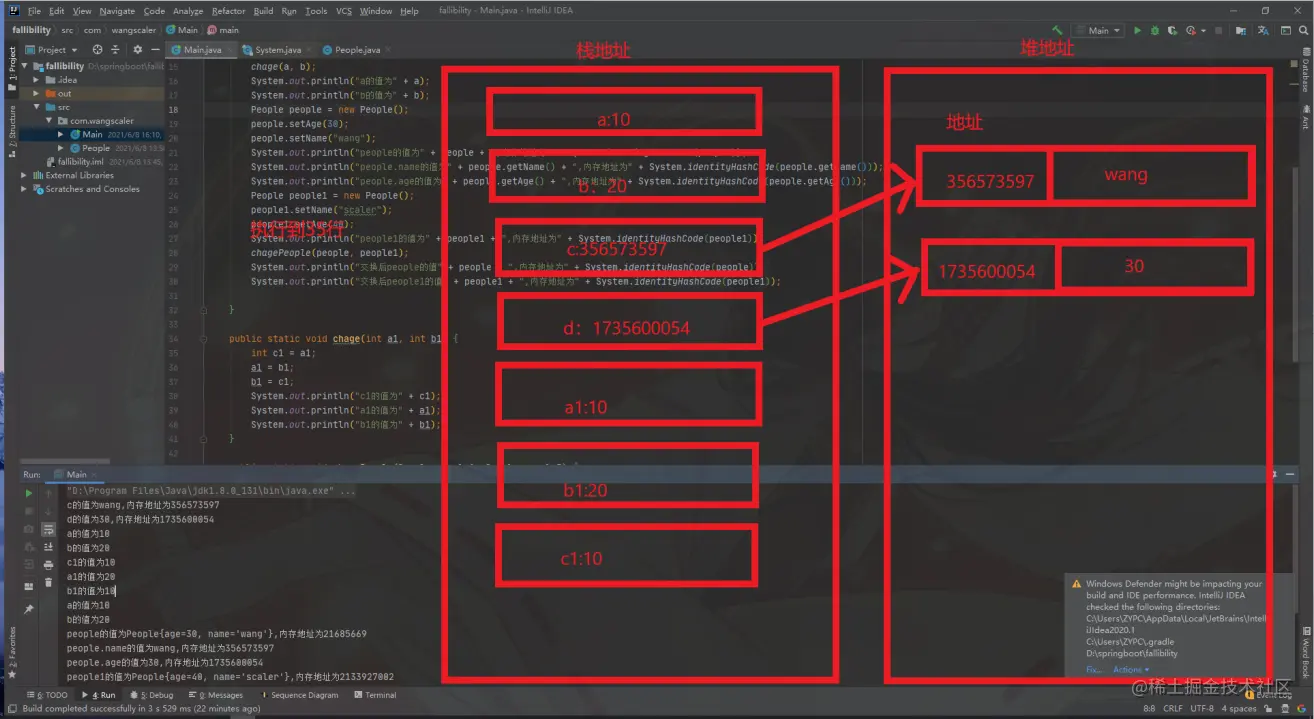Image resolution: width=1314 pixels, height=719 pixels.
Task: Click the Pin Tab icon in Run panel
Action: [x=29, y=608]
